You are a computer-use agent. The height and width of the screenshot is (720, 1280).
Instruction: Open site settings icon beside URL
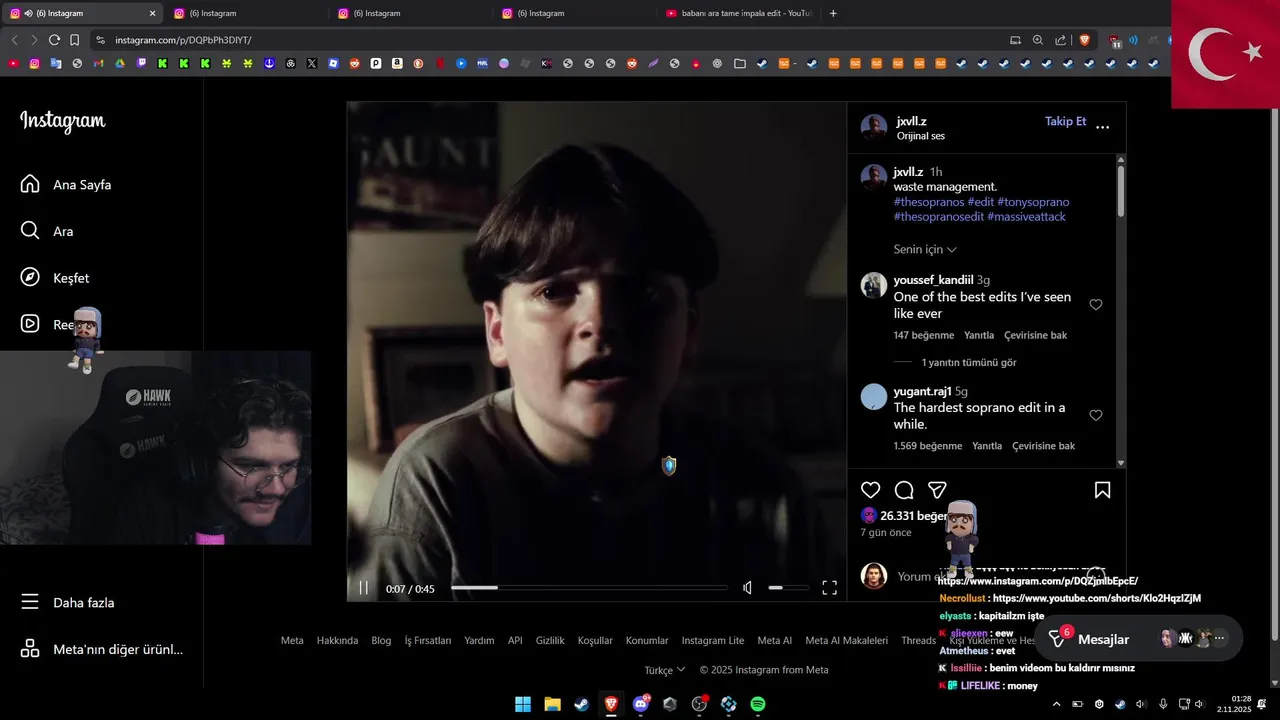click(100, 40)
